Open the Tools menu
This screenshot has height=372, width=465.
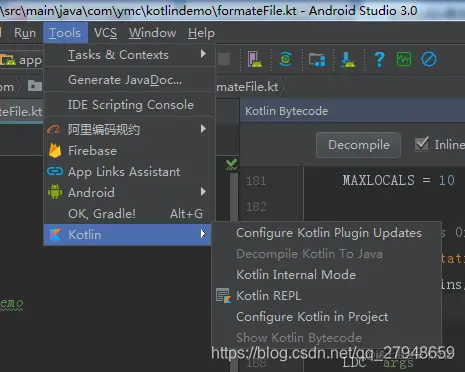(65, 33)
